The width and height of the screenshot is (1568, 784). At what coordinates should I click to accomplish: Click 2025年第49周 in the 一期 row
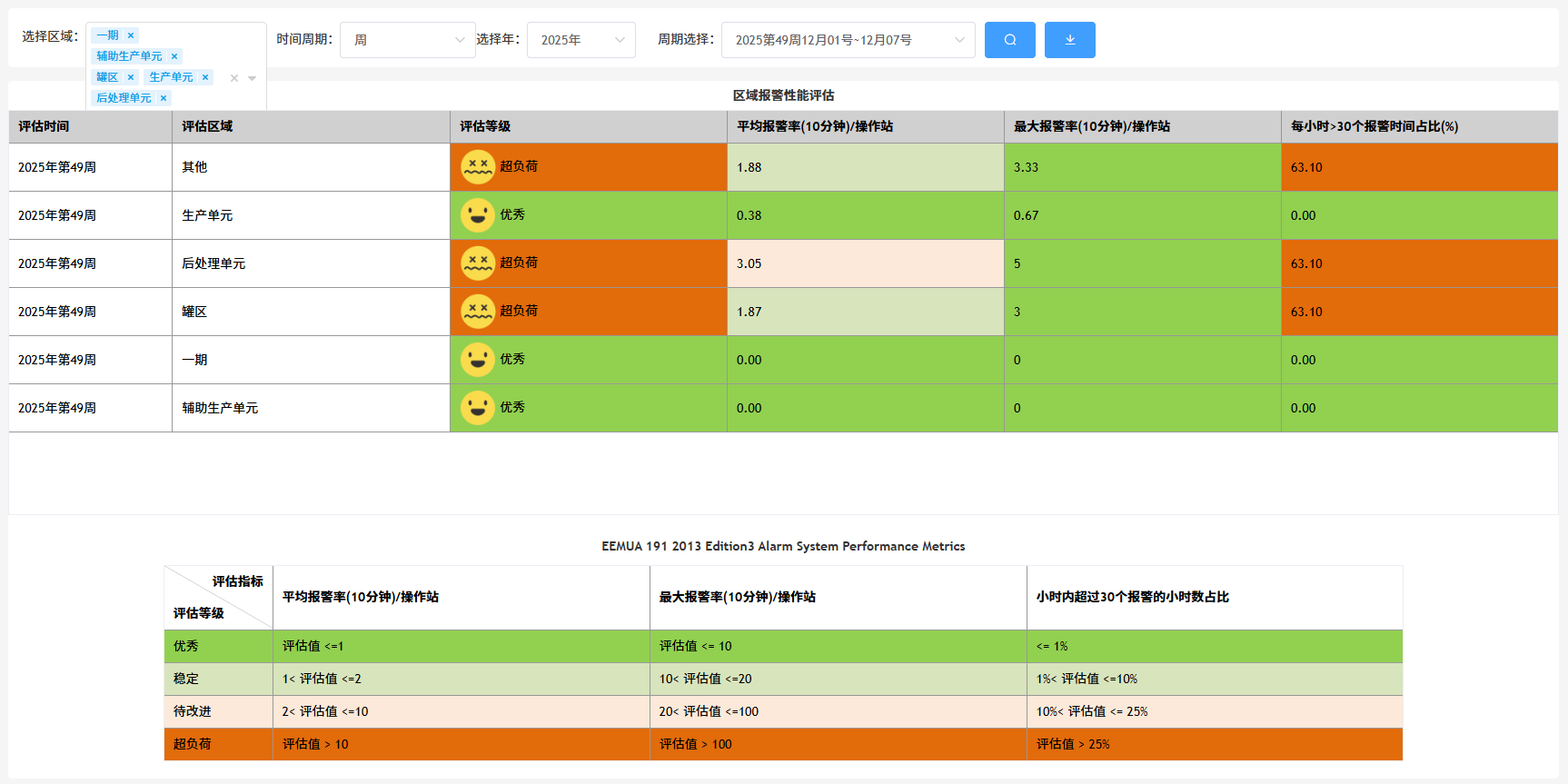click(57, 360)
